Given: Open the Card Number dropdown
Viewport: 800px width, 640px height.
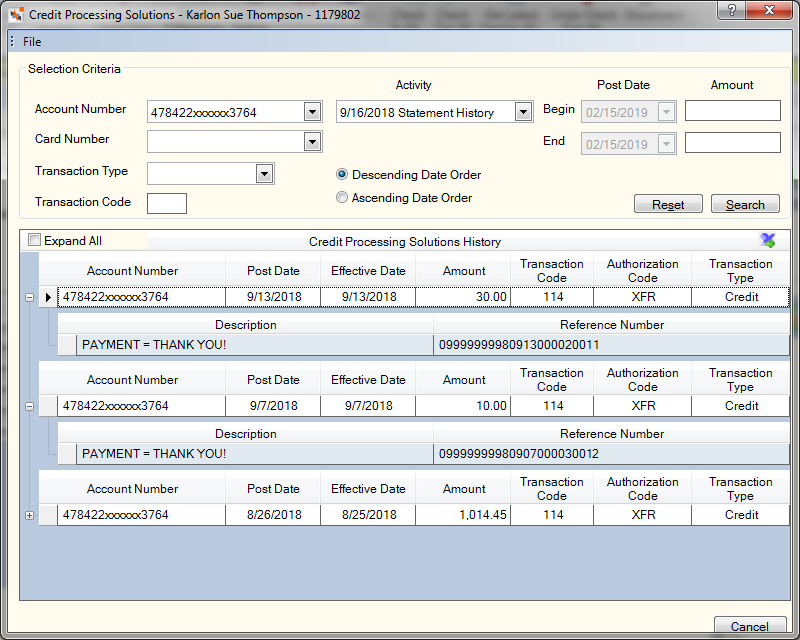Looking at the screenshot, I should click(x=312, y=142).
